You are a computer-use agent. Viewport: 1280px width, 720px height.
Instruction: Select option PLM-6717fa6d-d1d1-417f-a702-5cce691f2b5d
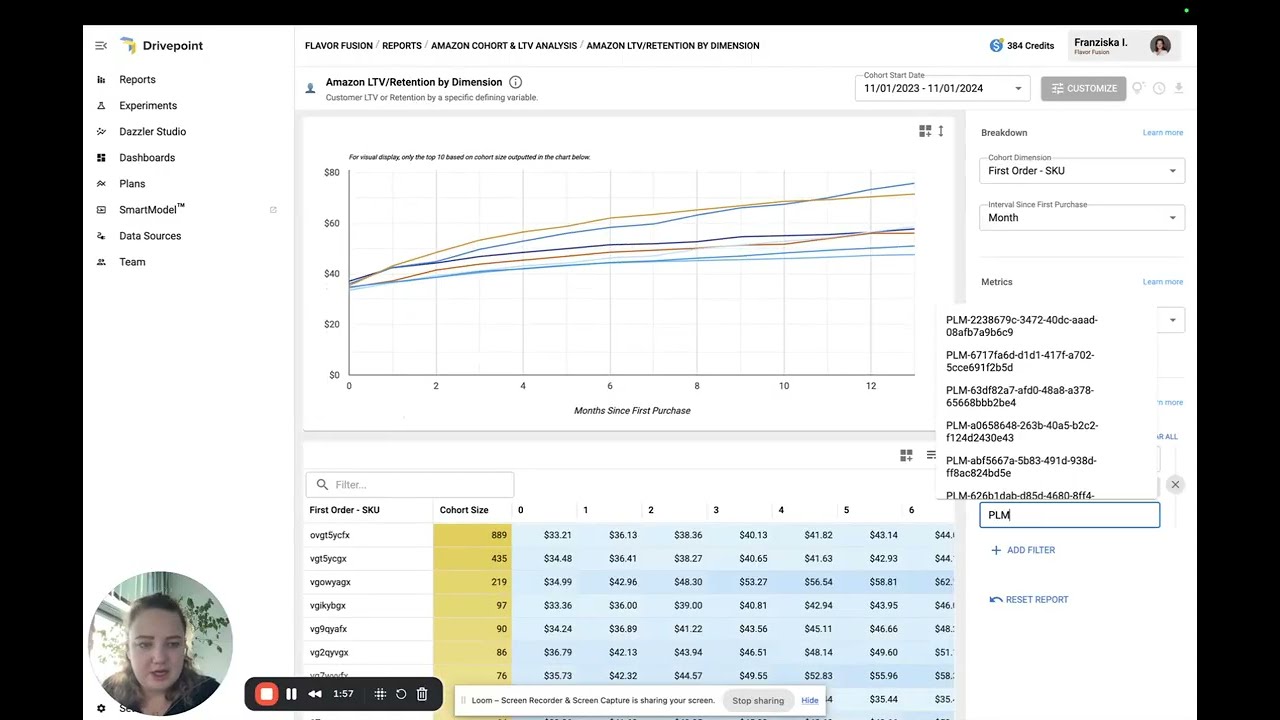pyautogui.click(x=1046, y=361)
